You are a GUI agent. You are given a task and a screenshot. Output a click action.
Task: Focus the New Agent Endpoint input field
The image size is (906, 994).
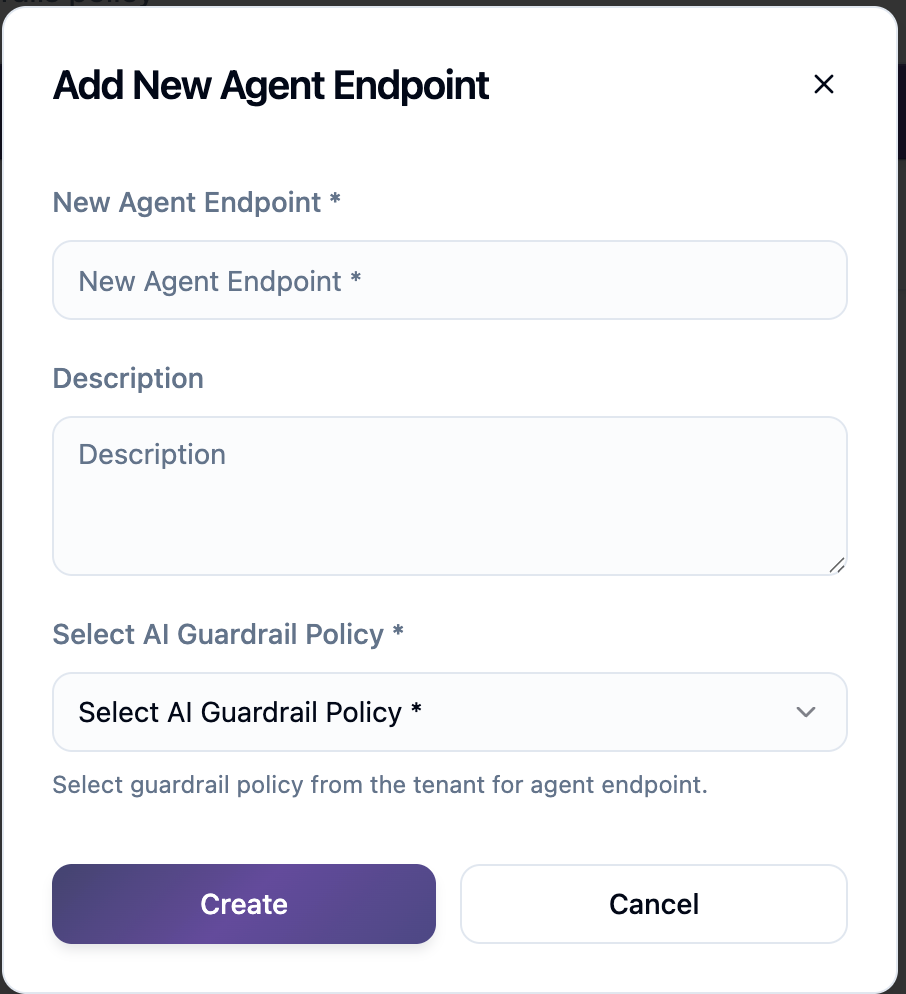(449, 280)
